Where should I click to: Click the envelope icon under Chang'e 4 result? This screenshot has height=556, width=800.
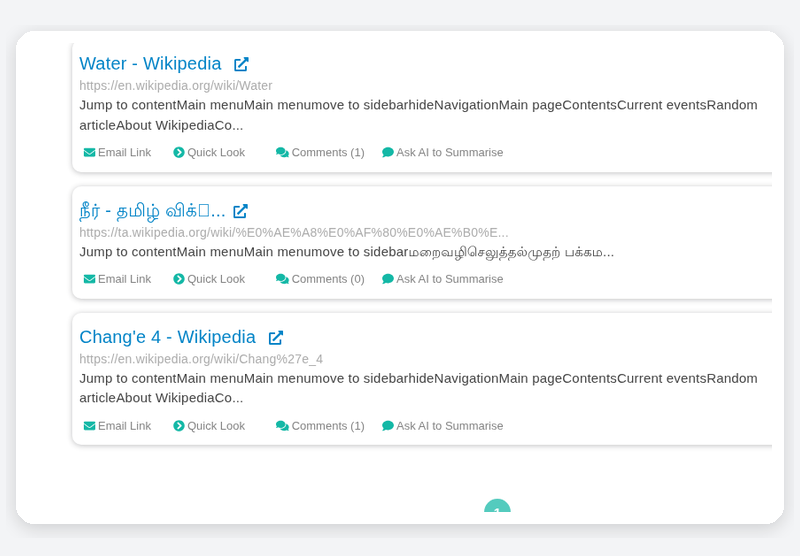click(89, 426)
